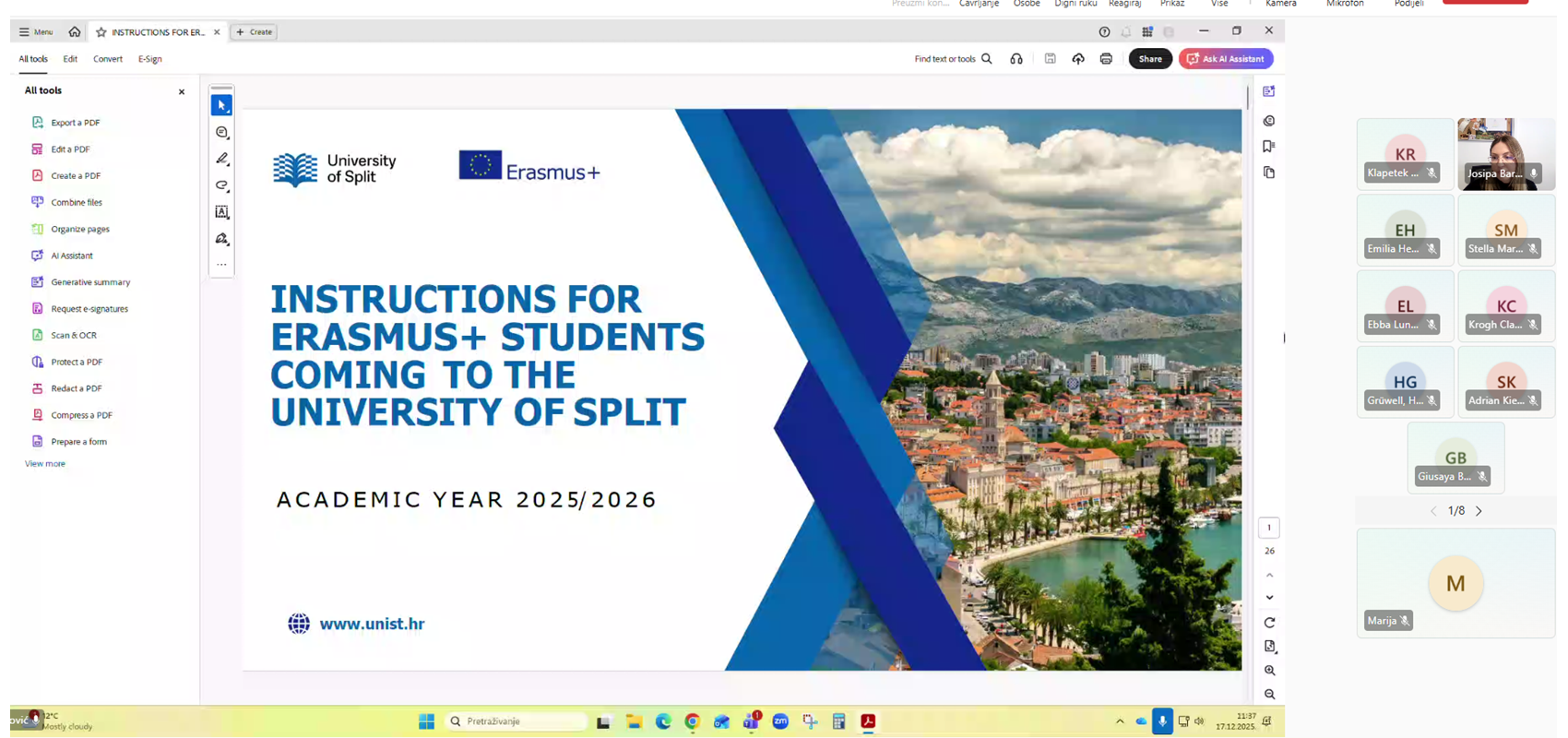
Task: Click the upload to cloud icon
Action: click(1078, 59)
